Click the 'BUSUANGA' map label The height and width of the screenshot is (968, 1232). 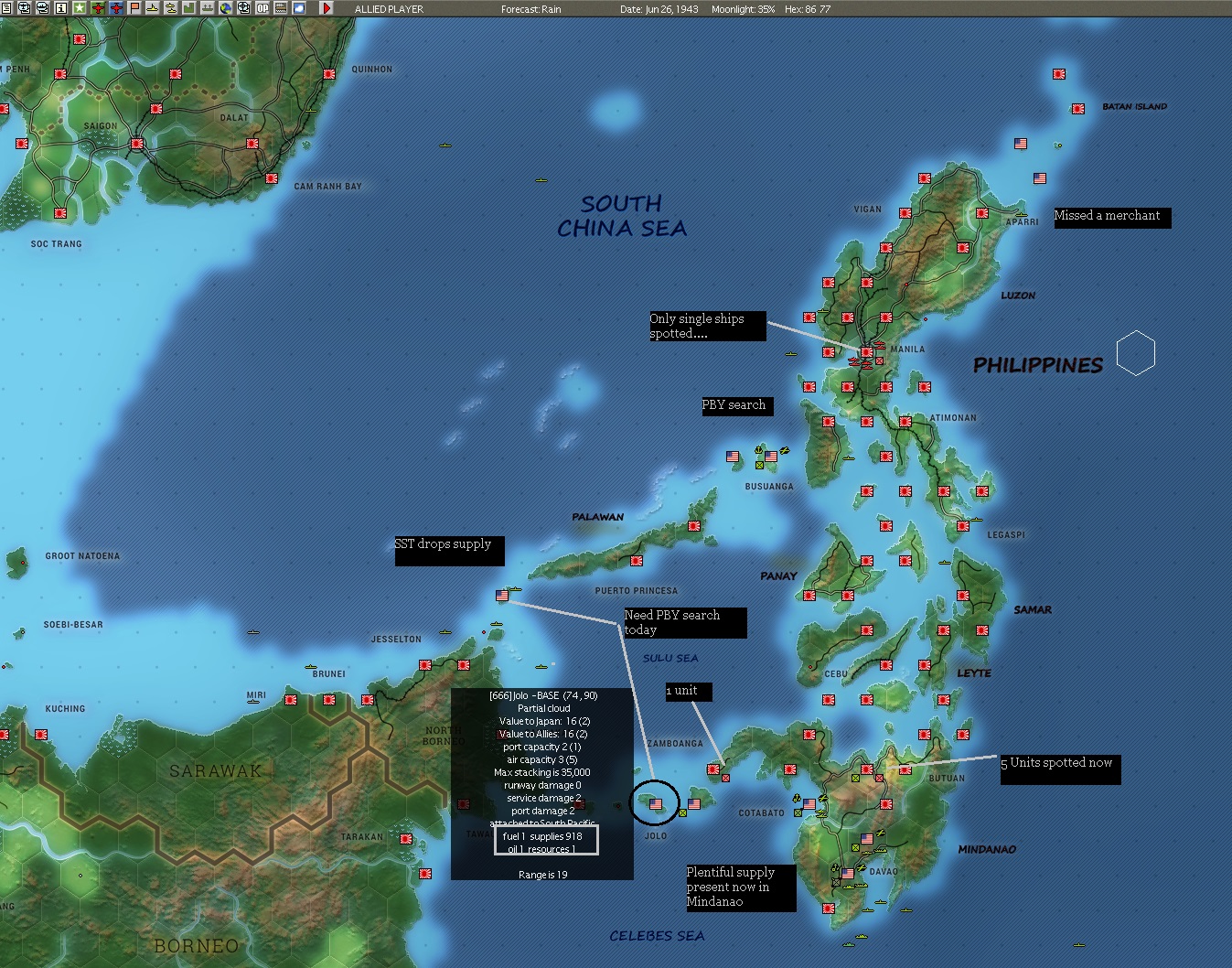click(x=769, y=487)
